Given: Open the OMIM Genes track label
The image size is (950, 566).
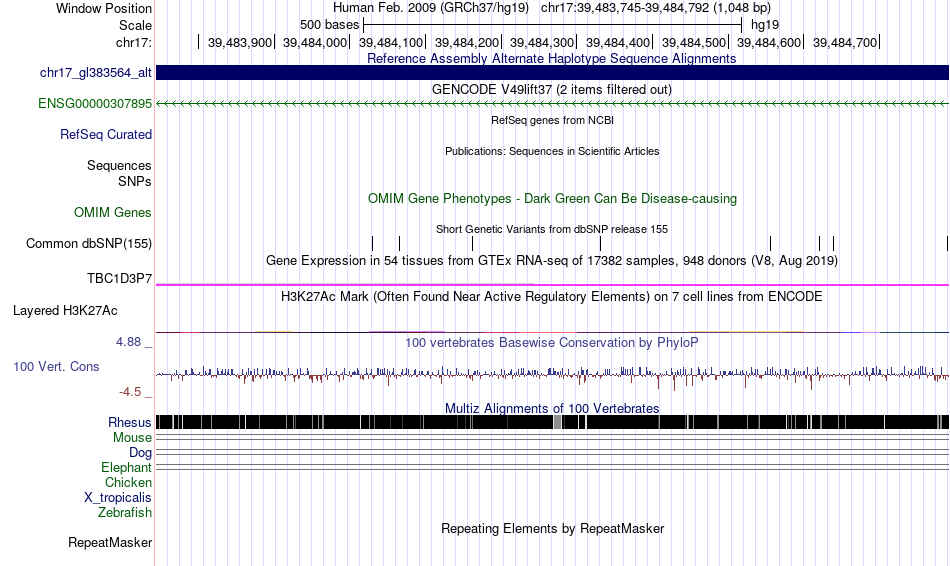Looking at the screenshot, I should tap(113, 213).
